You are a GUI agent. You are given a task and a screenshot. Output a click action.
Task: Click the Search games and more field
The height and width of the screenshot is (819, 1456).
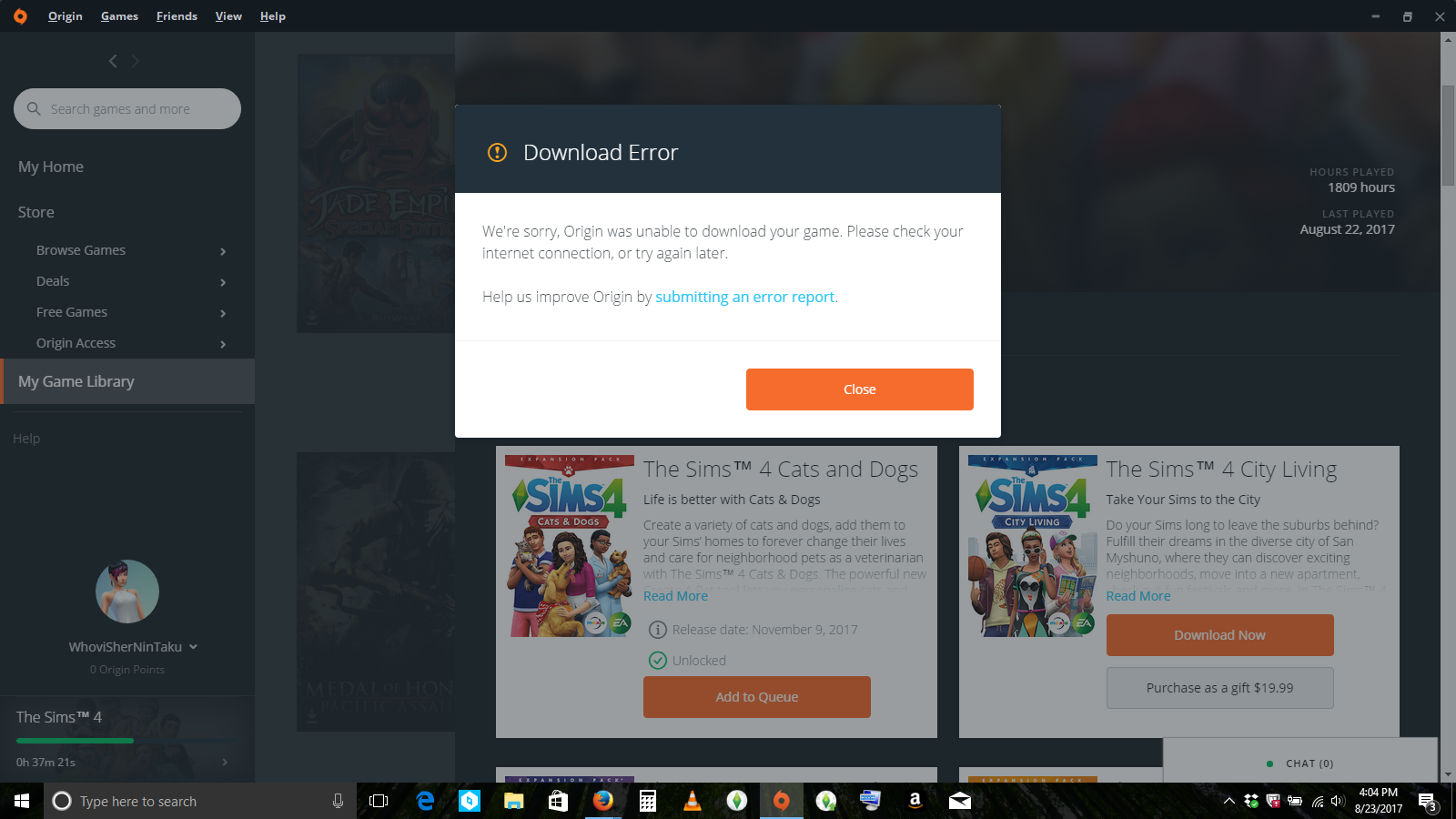coord(127,108)
